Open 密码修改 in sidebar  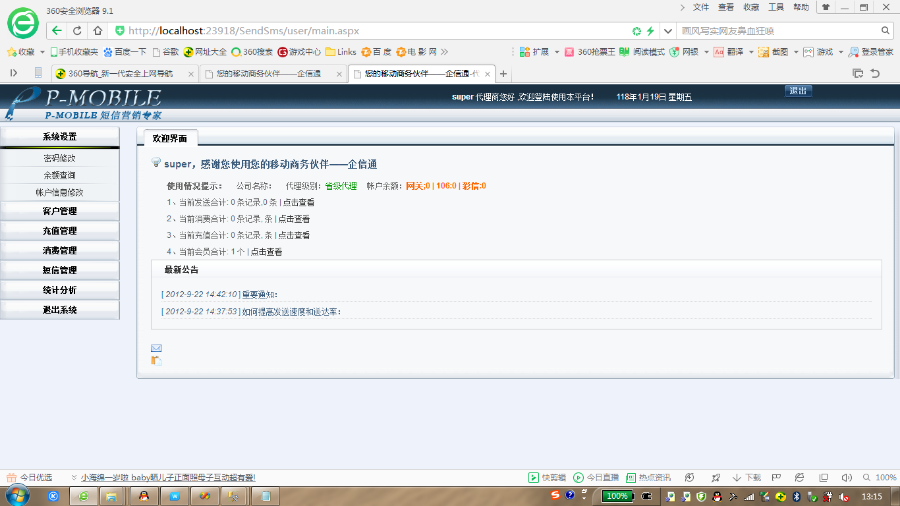[60, 158]
